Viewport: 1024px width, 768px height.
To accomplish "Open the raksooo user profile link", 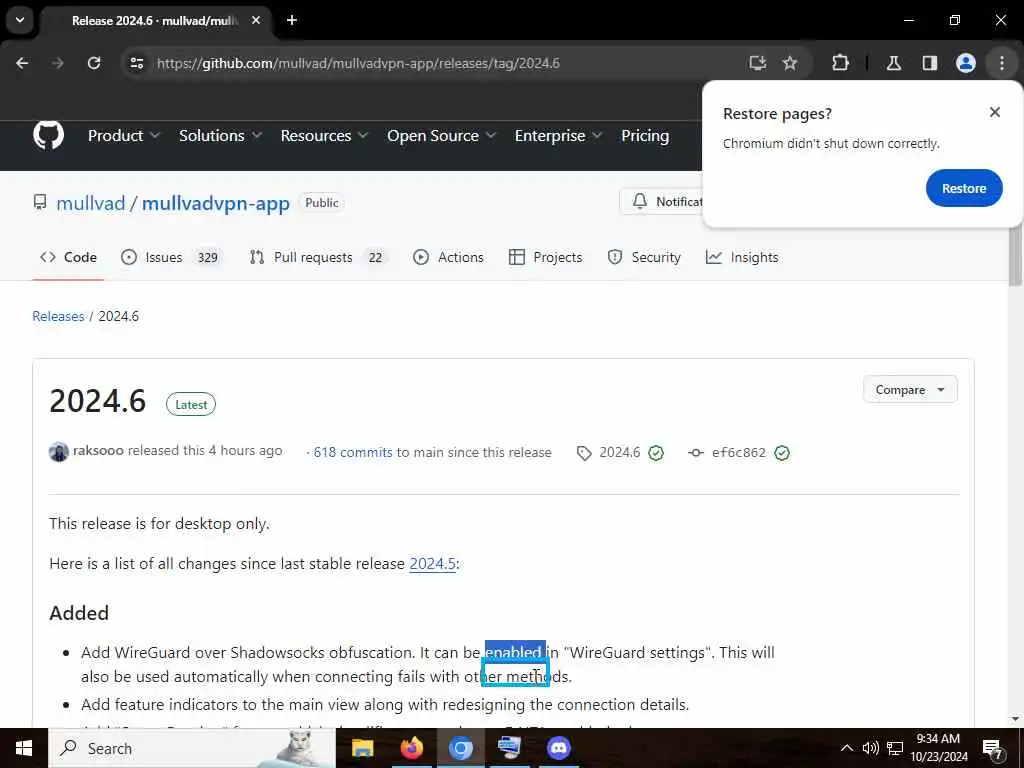I will [98, 451].
